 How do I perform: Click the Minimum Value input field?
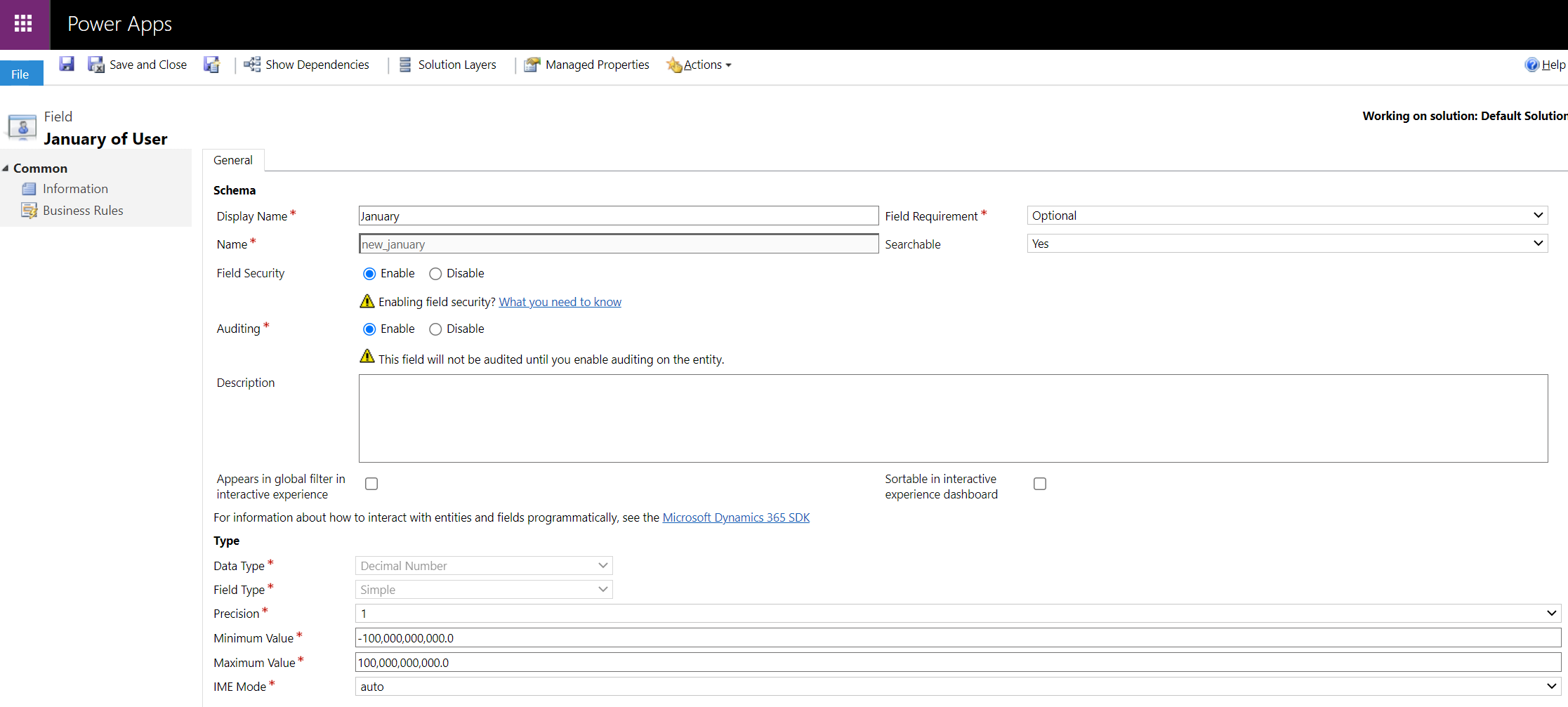click(958, 638)
